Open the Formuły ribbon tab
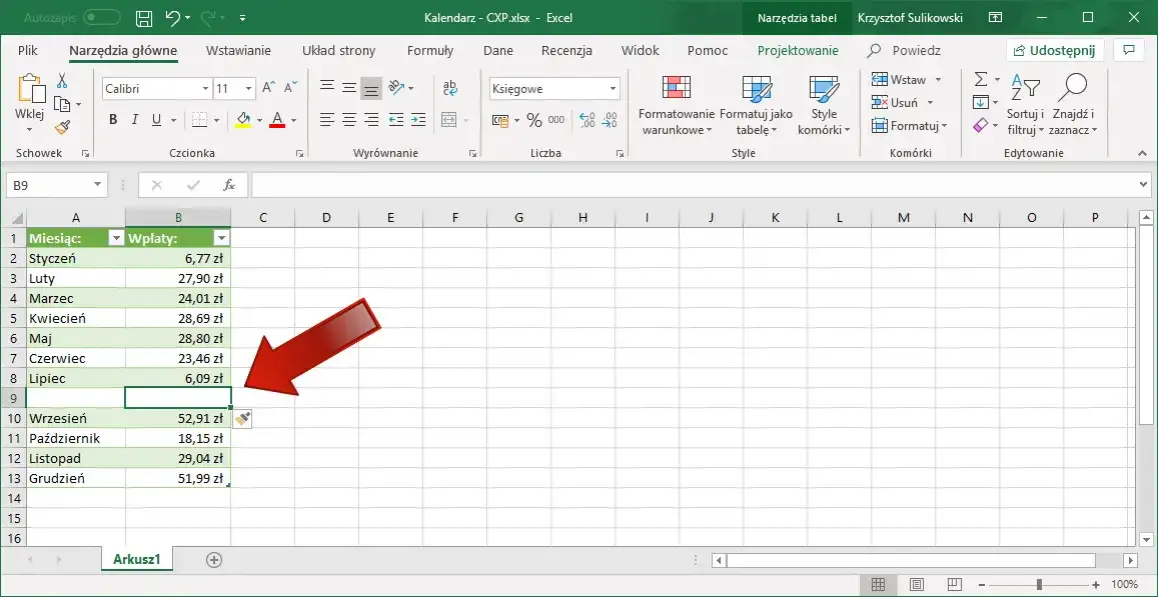The image size is (1158, 597). 430,51
